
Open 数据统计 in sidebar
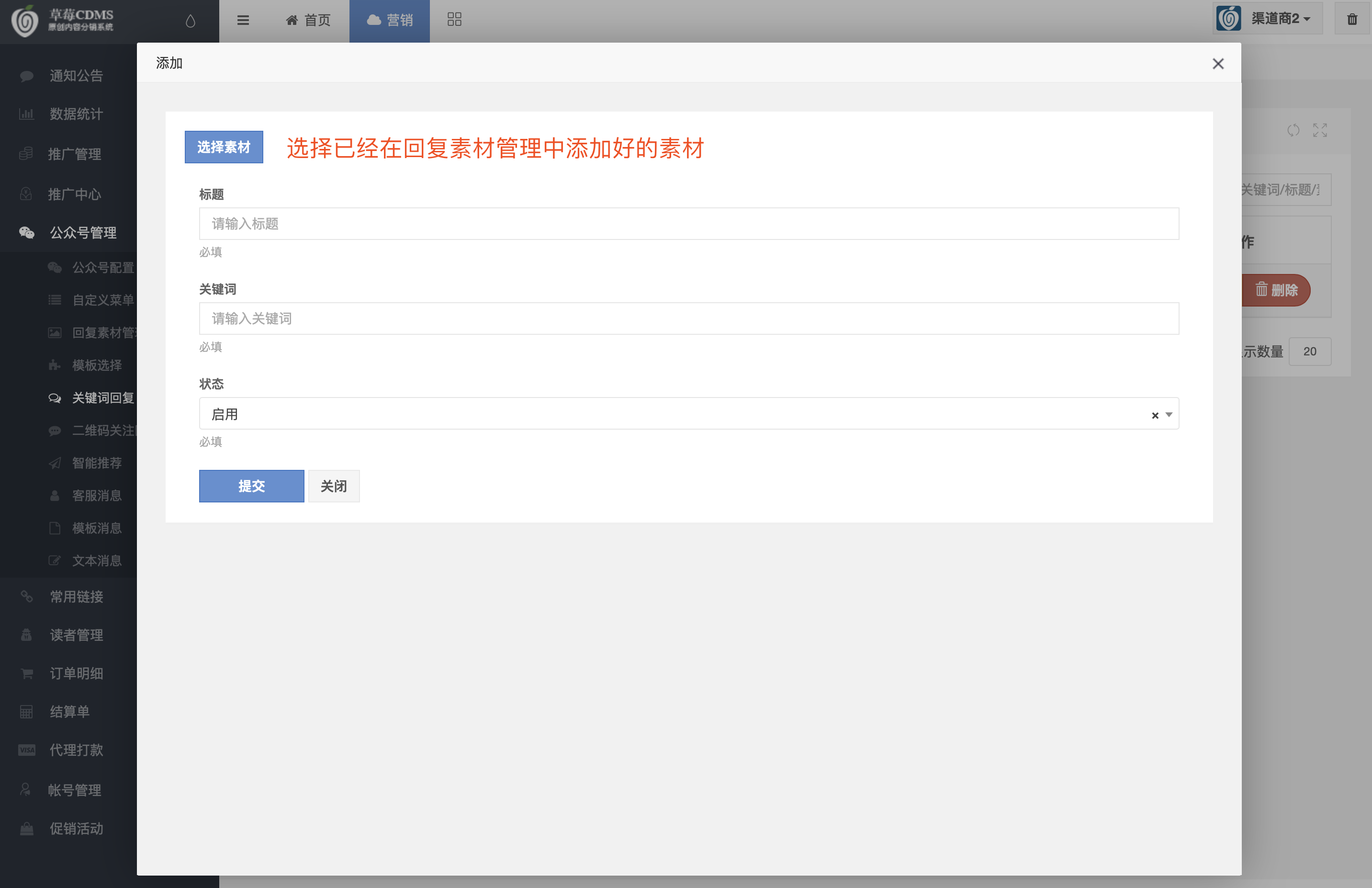pyautogui.click(x=68, y=114)
